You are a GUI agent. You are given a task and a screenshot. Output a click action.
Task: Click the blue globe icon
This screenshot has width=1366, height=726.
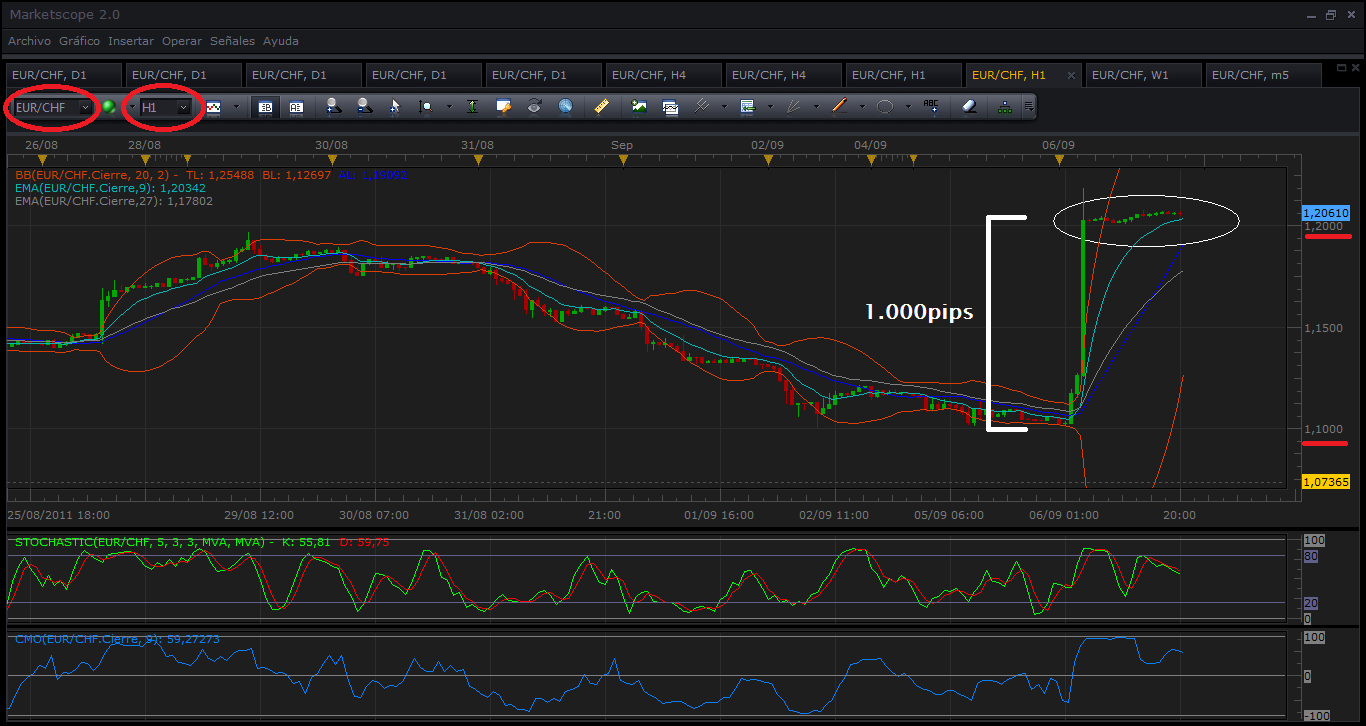(x=566, y=107)
